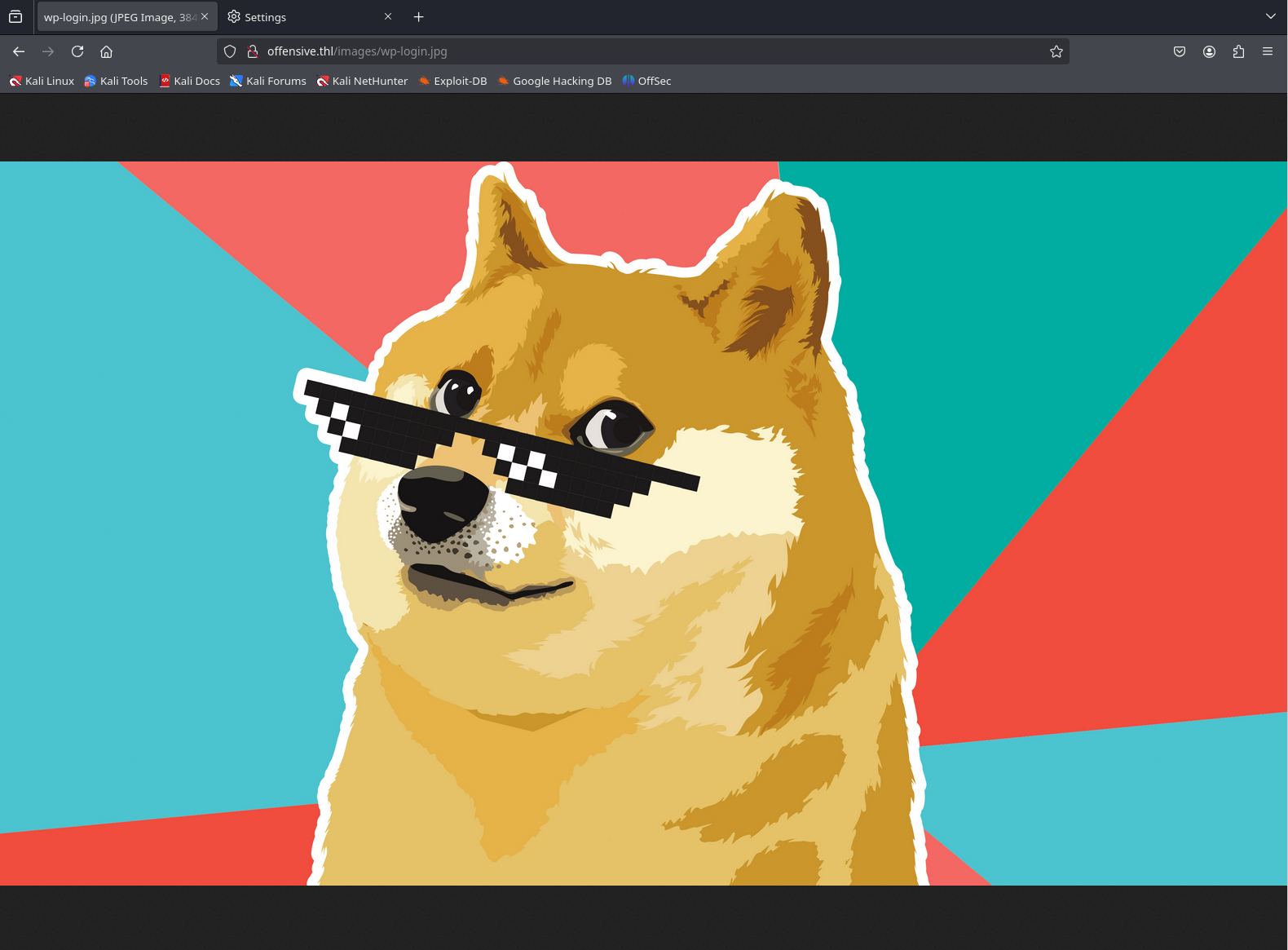1288x950 pixels.
Task: View insecure connection padlock info
Action: 253,51
